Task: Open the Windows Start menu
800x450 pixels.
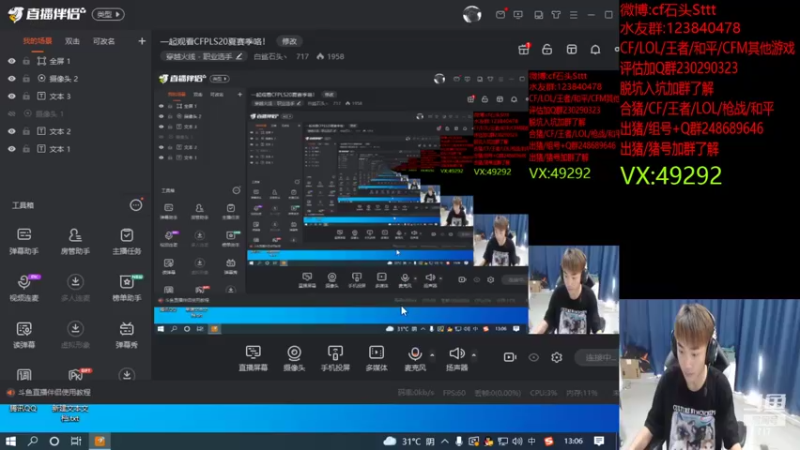Action: coord(11,441)
